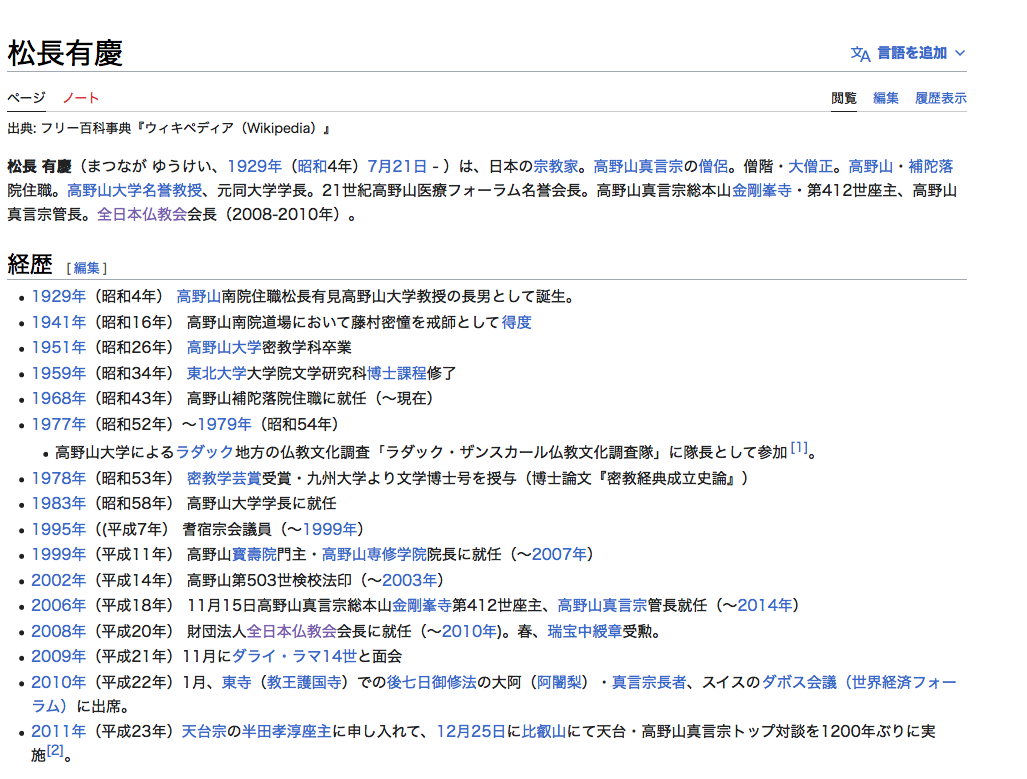
Task: Open the 瑞宝中綬章 honor link
Action: [585, 632]
